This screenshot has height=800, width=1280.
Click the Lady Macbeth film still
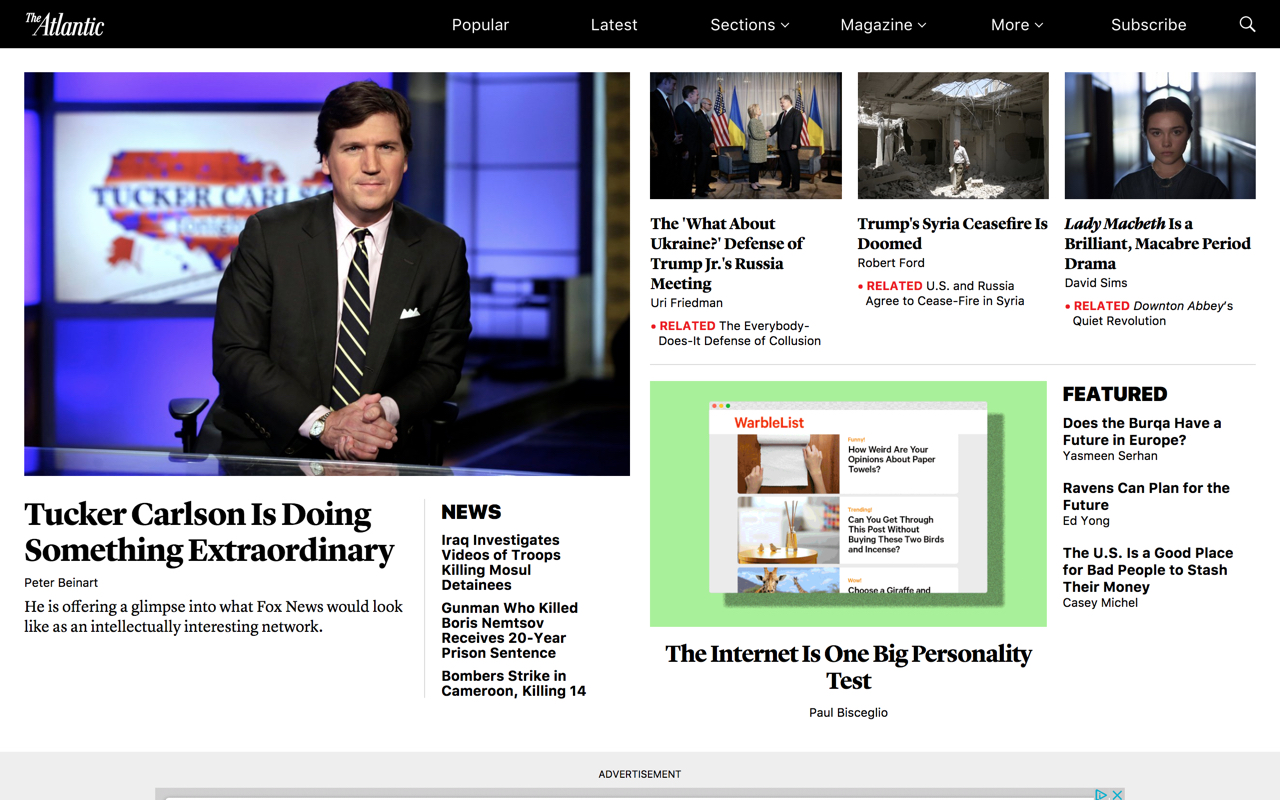click(1160, 135)
